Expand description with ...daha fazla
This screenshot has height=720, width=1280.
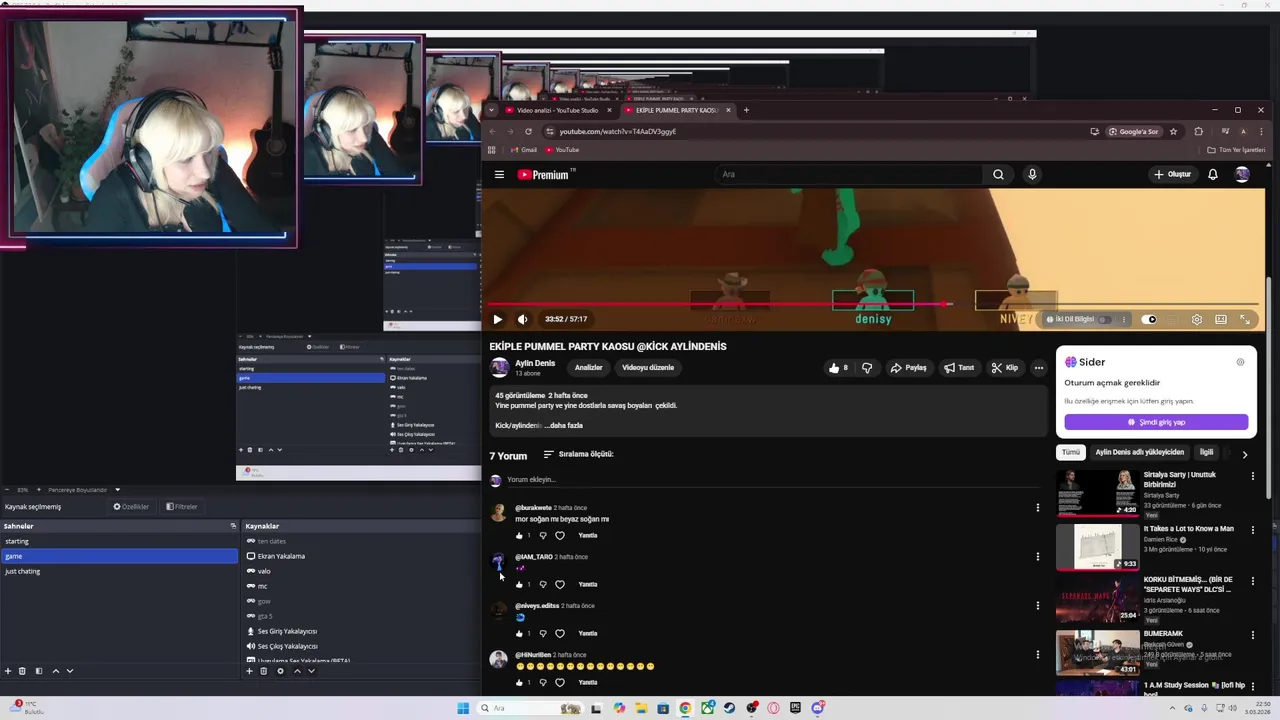pyautogui.click(x=564, y=425)
